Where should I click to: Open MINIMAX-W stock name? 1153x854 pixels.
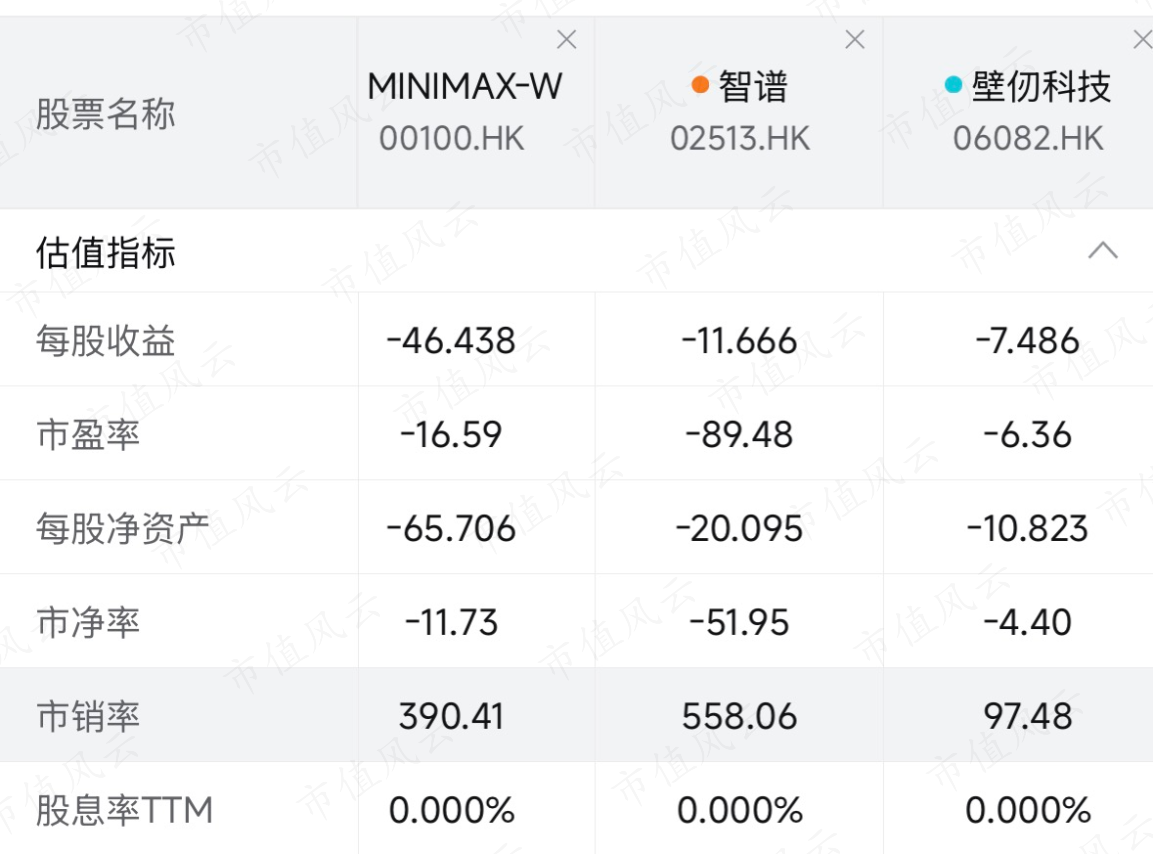point(465,87)
